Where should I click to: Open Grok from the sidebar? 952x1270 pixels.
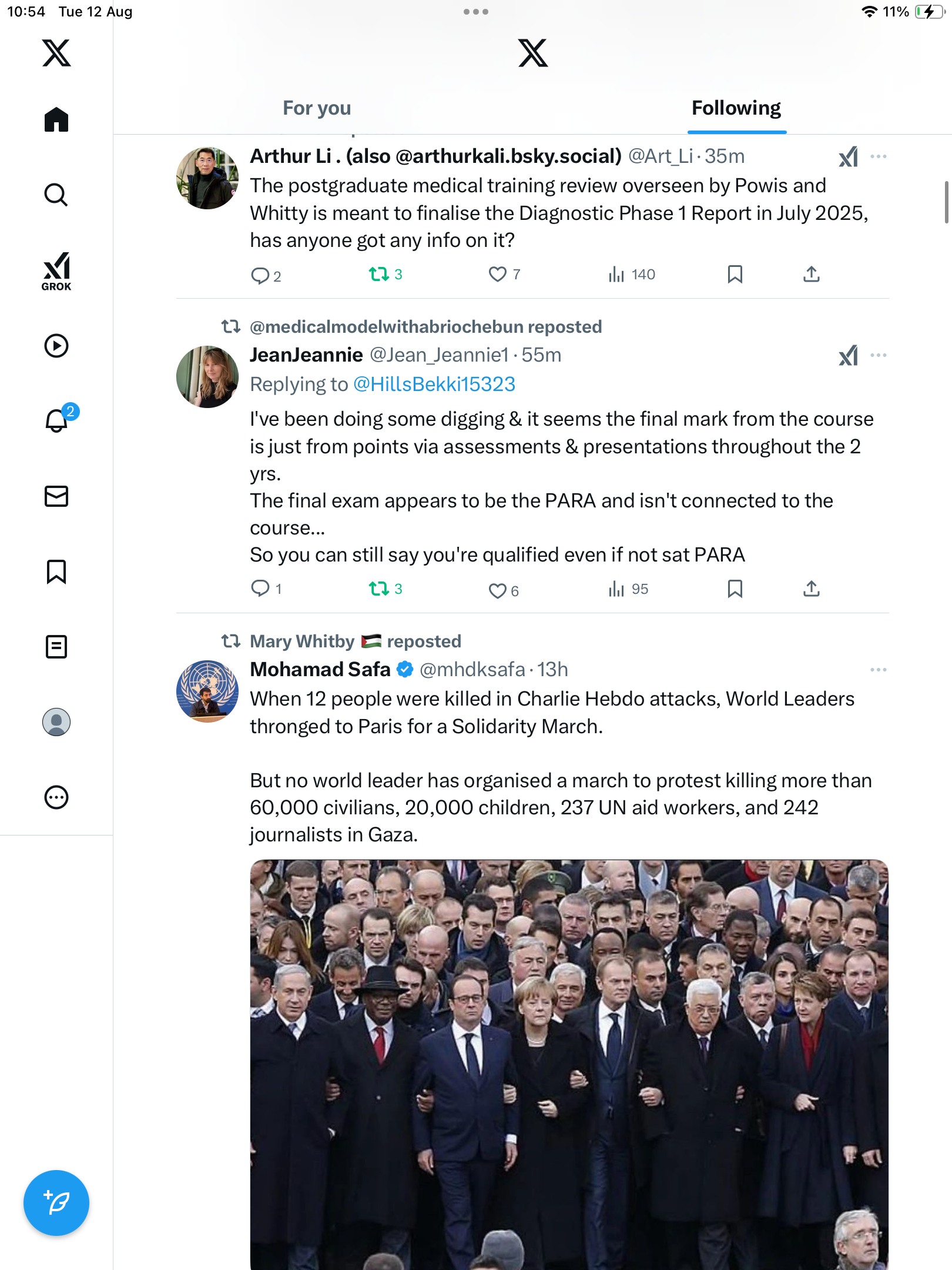pos(56,272)
